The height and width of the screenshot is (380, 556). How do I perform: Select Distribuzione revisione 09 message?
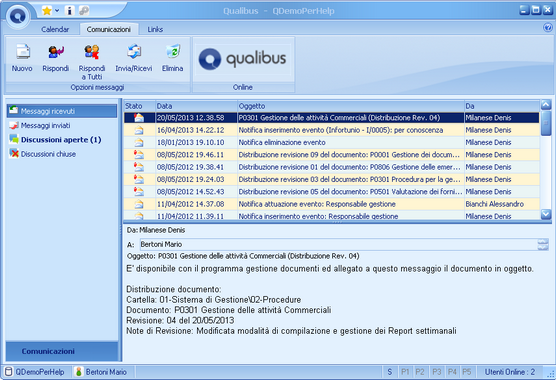(332, 155)
